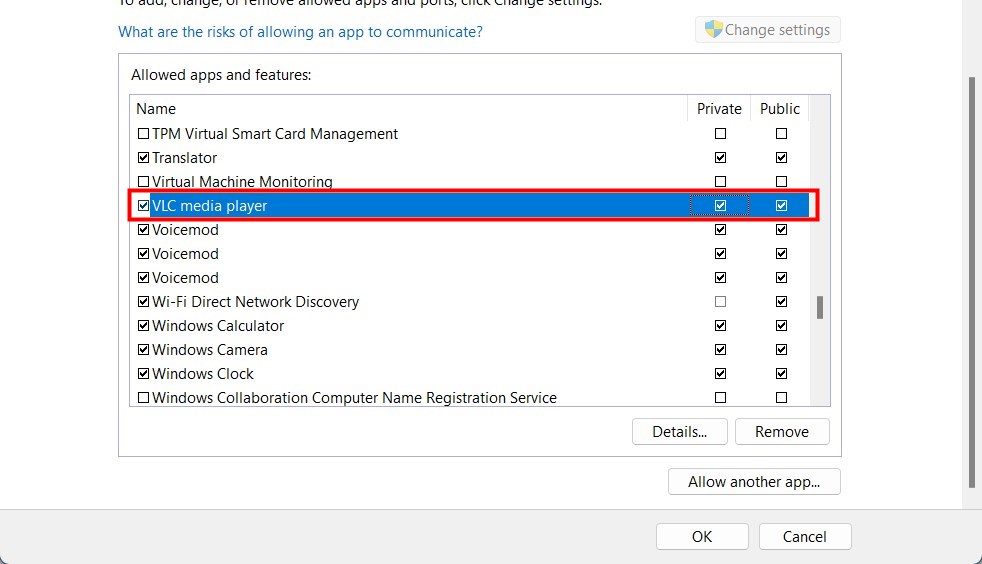
Task: Open the risks of allowing an app link
Action: point(300,32)
